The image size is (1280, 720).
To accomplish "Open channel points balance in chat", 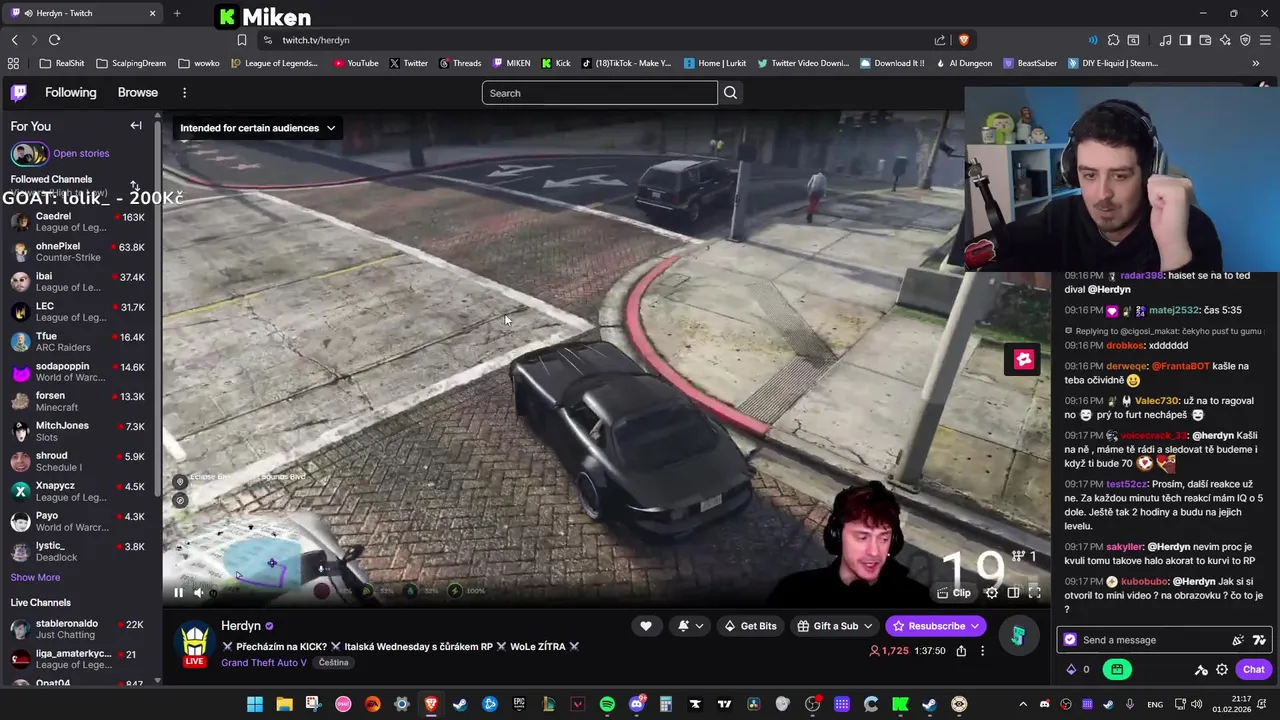I will pos(1078,670).
